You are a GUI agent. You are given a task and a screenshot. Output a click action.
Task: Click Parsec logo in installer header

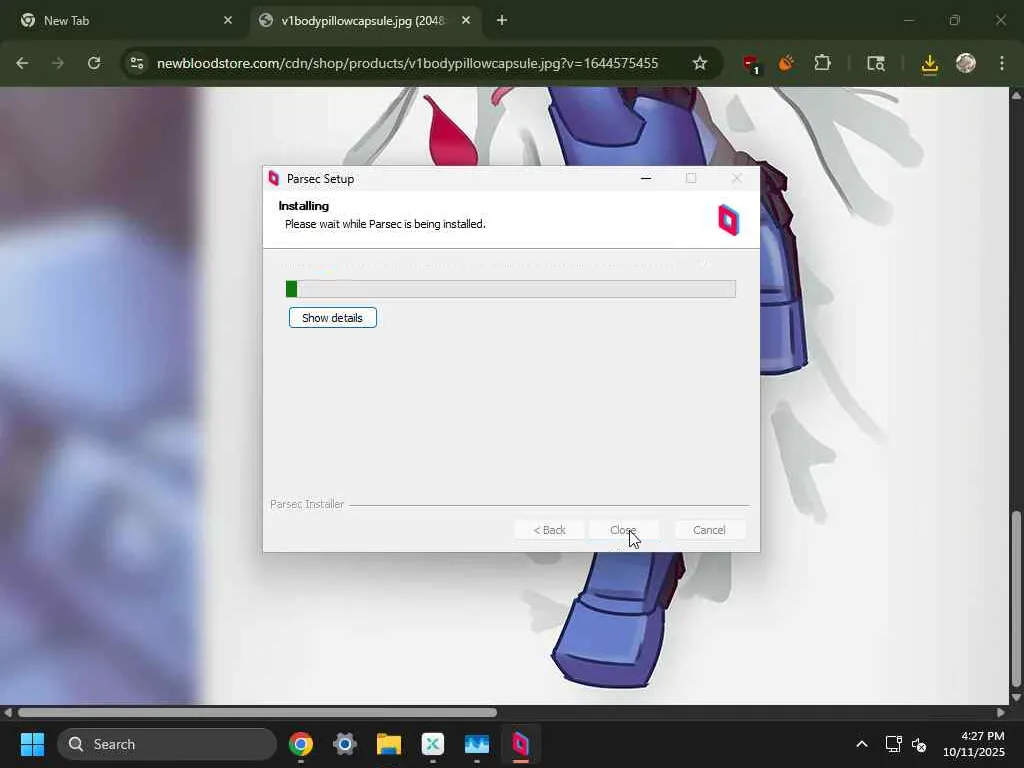tap(728, 220)
